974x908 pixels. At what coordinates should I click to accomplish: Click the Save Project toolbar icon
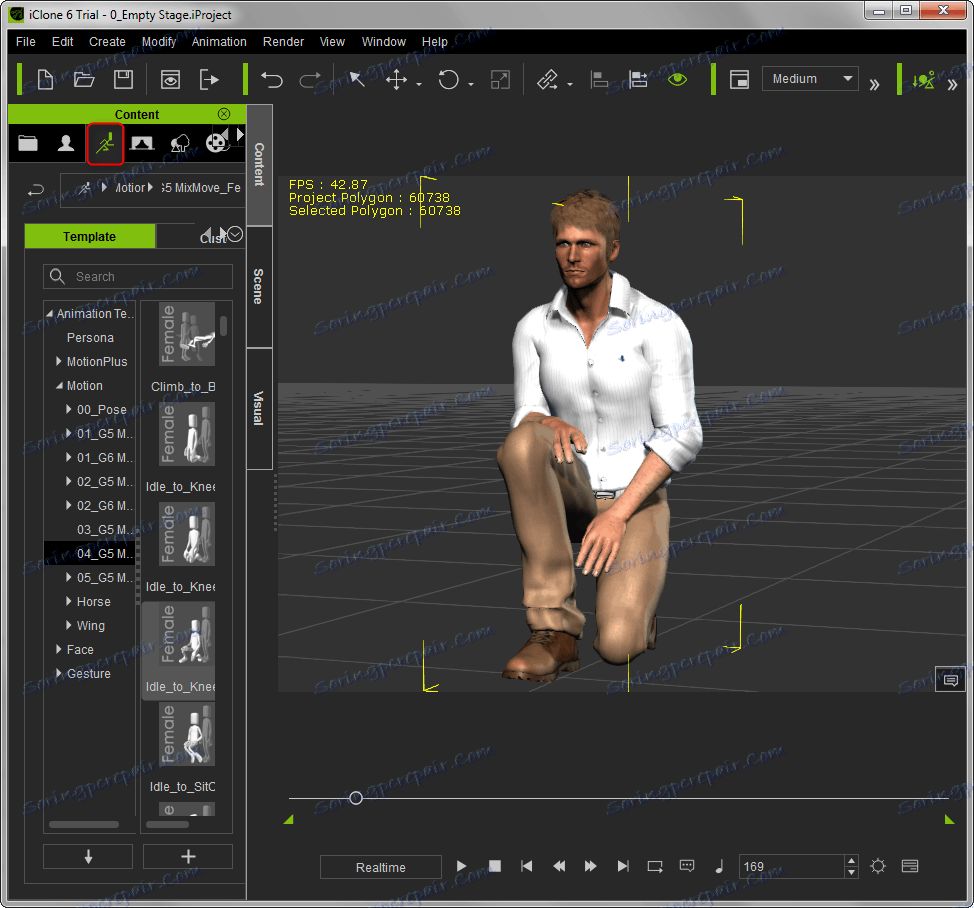click(123, 80)
